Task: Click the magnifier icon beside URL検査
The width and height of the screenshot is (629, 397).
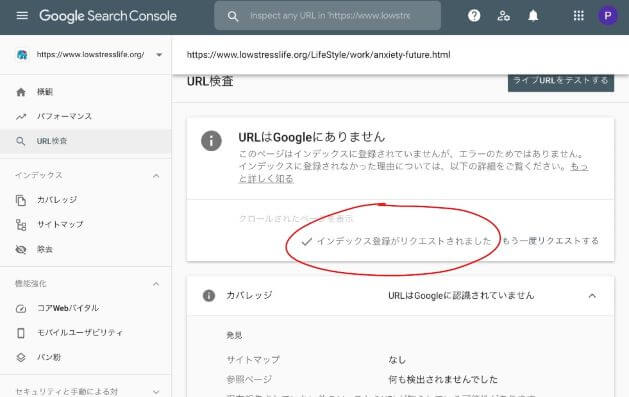Action: tap(20, 141)
